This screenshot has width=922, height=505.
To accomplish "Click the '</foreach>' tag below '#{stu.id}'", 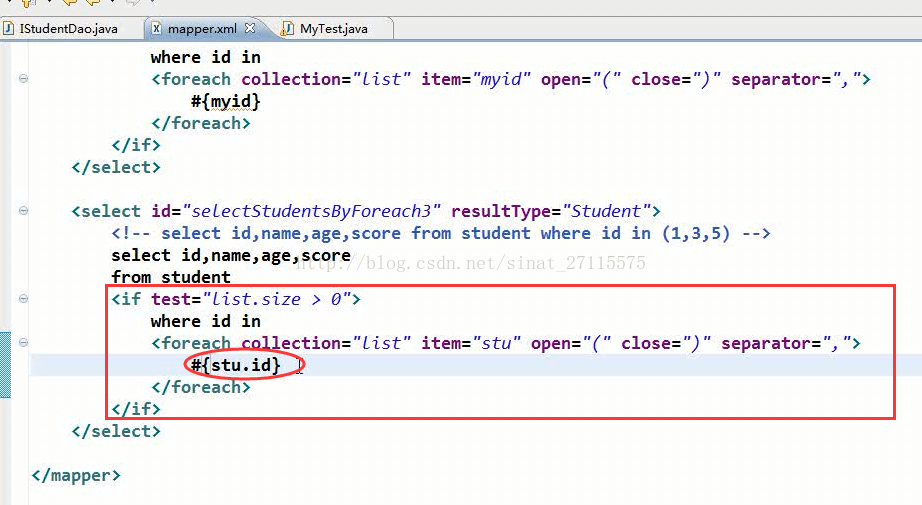I will tap(201, 387).
